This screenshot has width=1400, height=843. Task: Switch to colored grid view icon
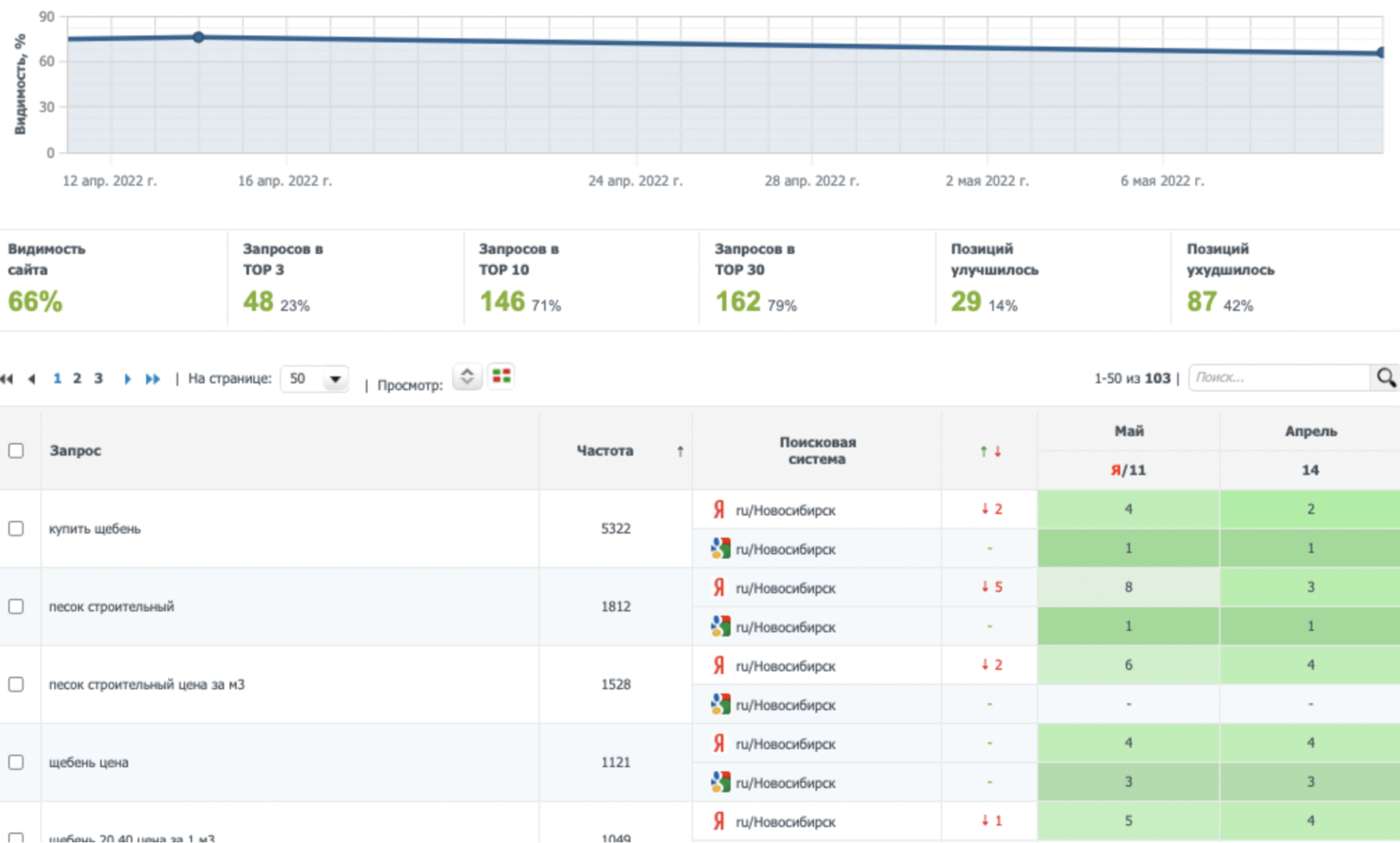point(501,377)
